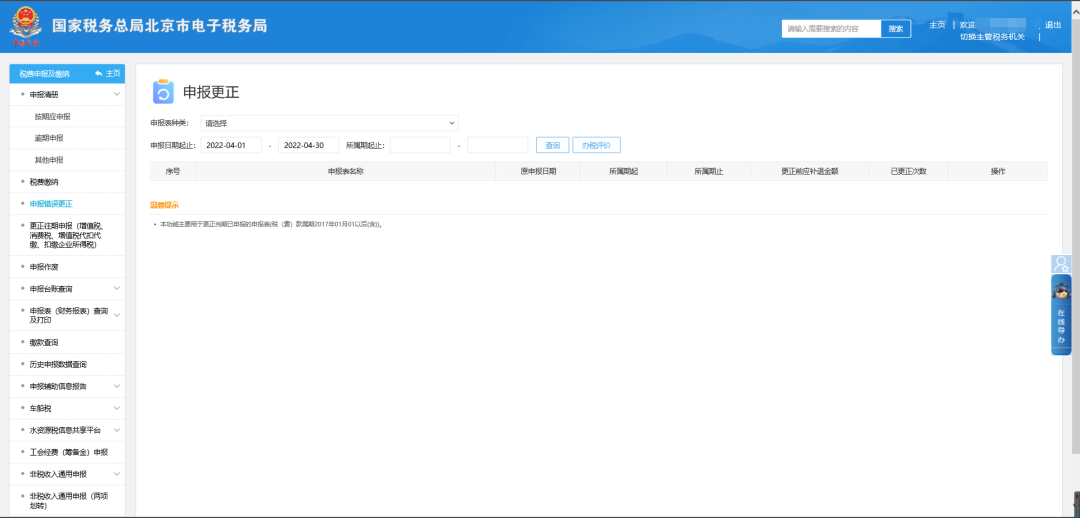The image size is (1080, 518).
Task: Click the header search input box
Action: coord(831,29)
